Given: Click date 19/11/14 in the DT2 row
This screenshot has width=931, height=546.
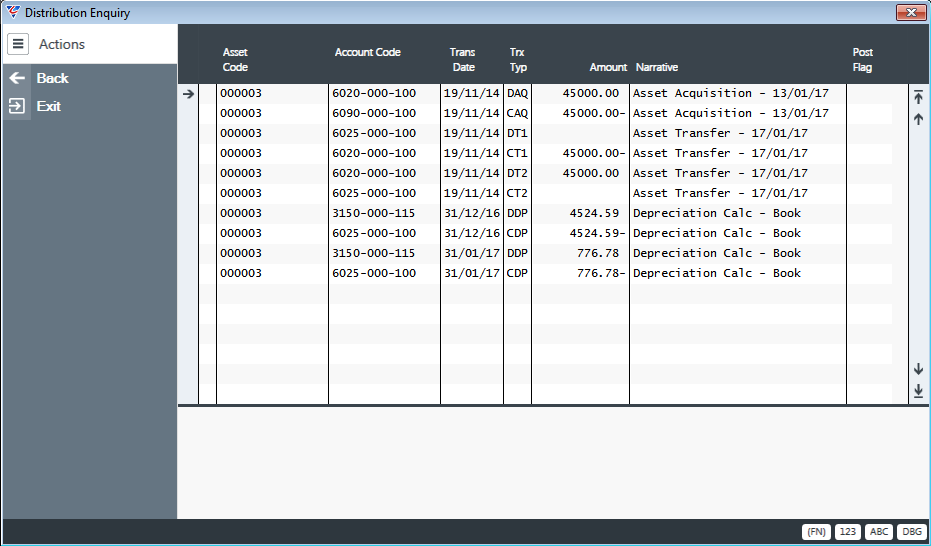Looking at the screenshot, I should (x=471, y=173).
